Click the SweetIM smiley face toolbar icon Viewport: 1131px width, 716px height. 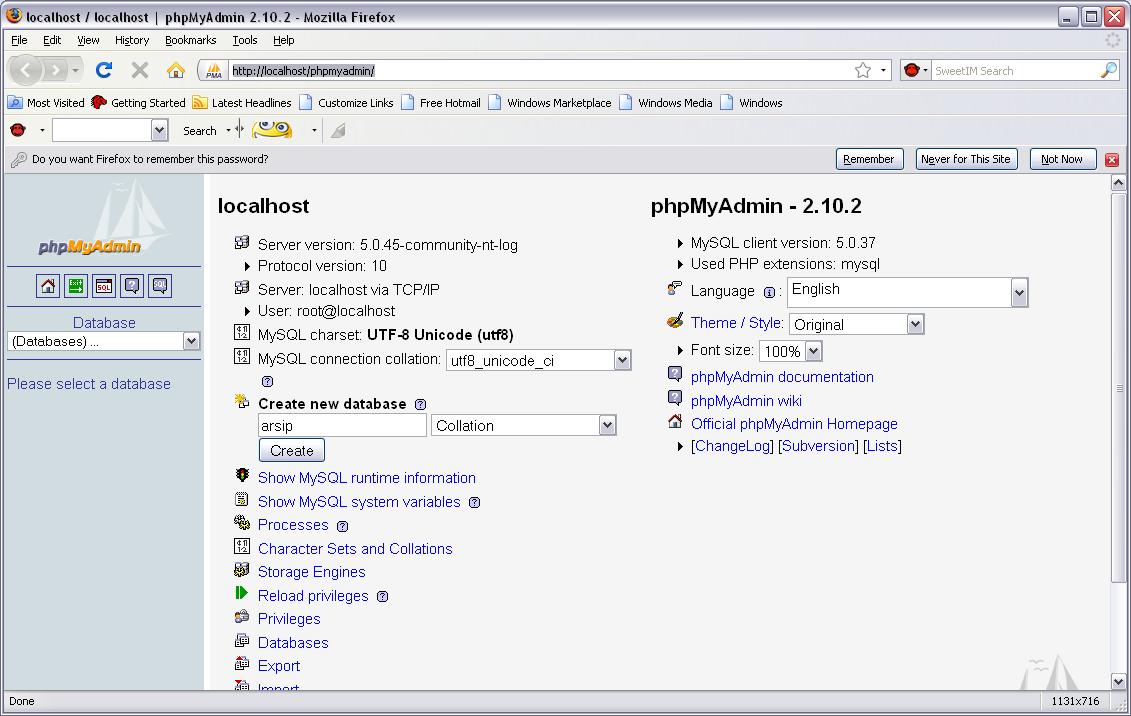pyautogui.click(x=272, y=130)
